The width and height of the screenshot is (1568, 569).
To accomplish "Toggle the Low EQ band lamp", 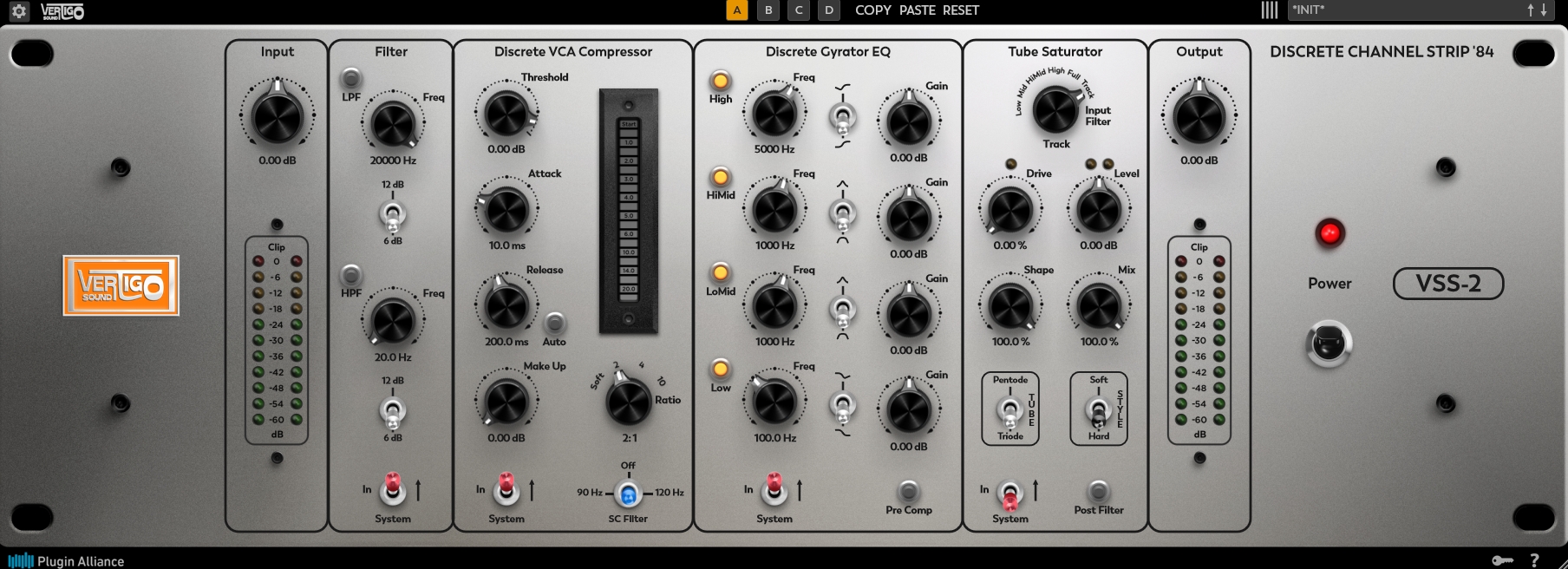I will 721,370.
